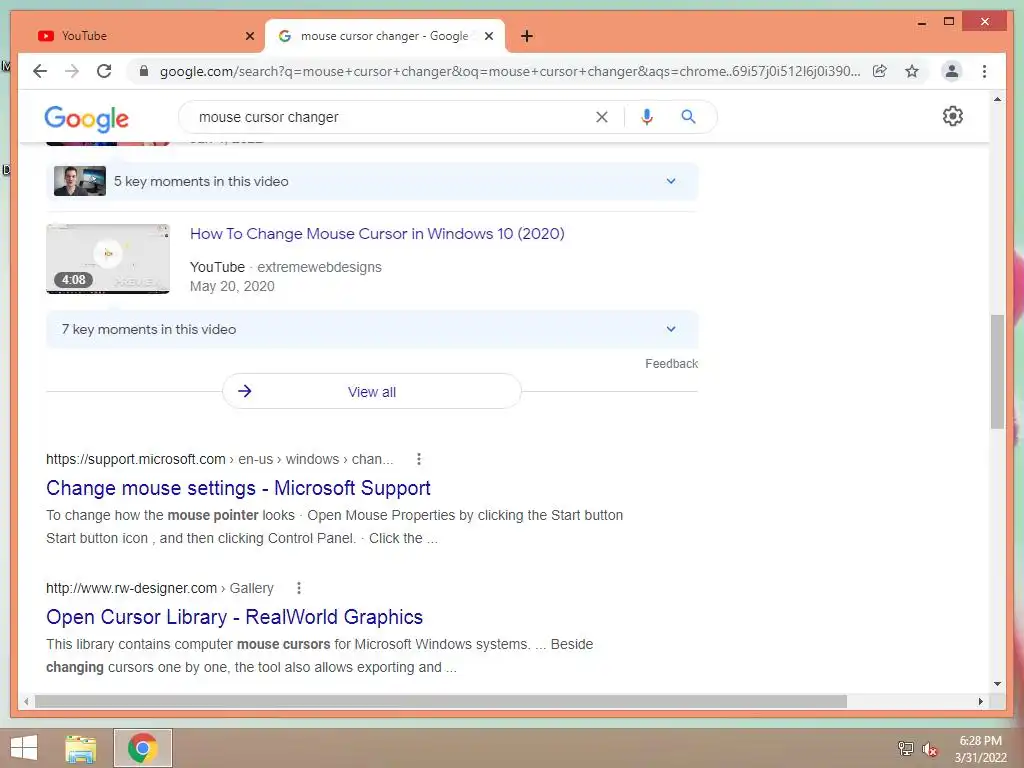The height and width of the screenshot is (768, 1024).
Task: Select the mouse cursor changer Google tab
Action: (x=385, y=36)
